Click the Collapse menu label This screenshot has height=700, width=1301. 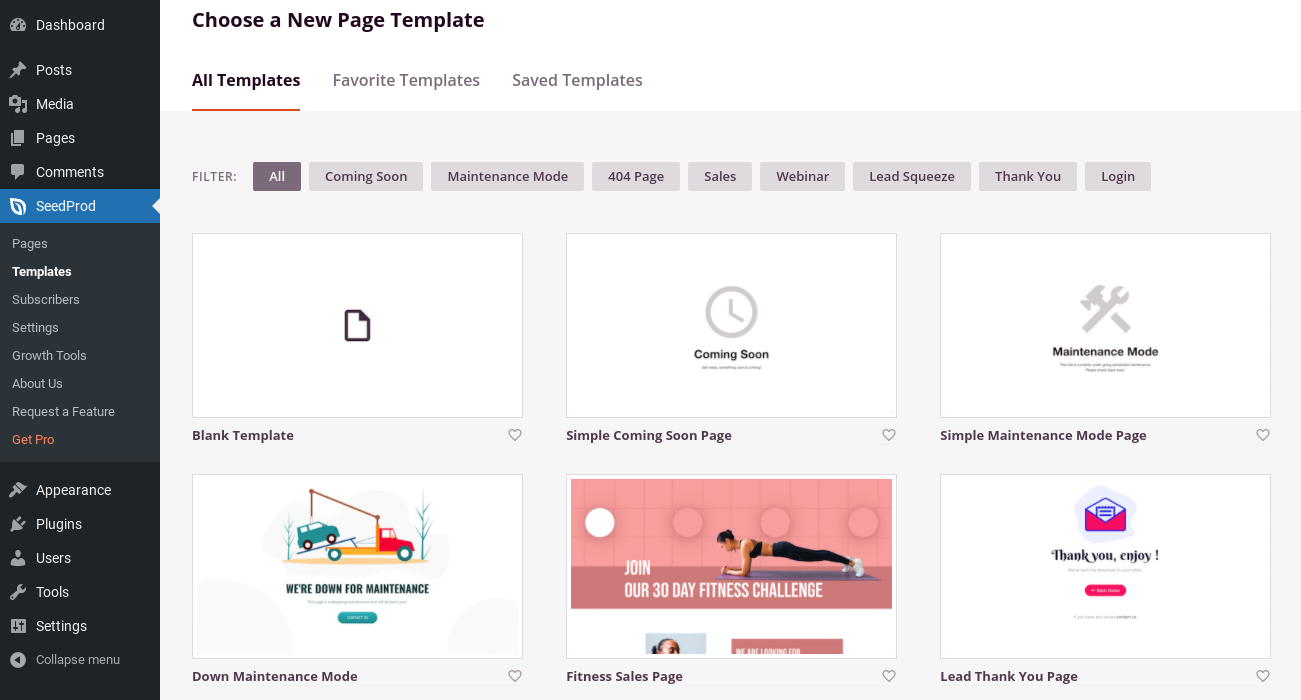point(78,660)
